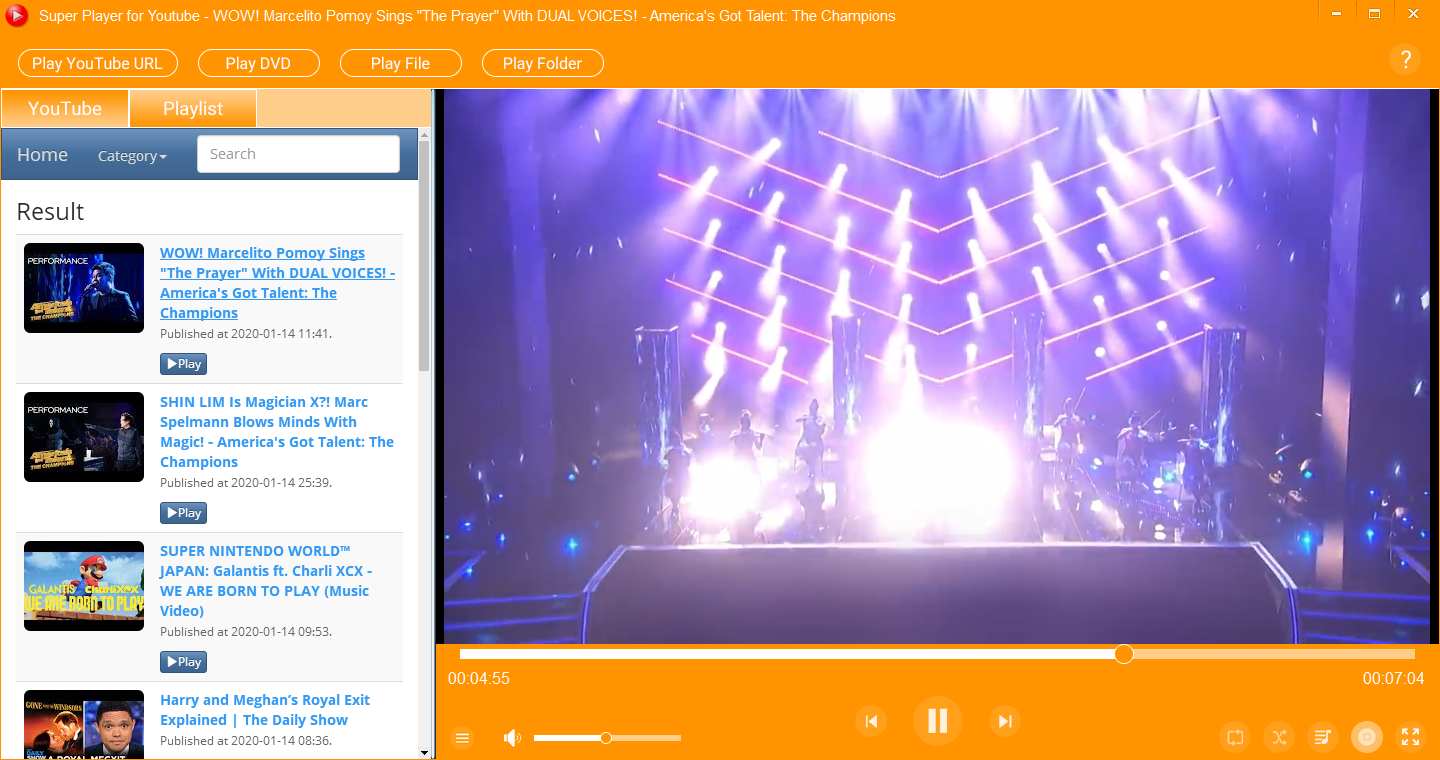This screenshot has width=1440, height=760.
Task: Open help with the question mark icon
Action: coord(1405,59)
